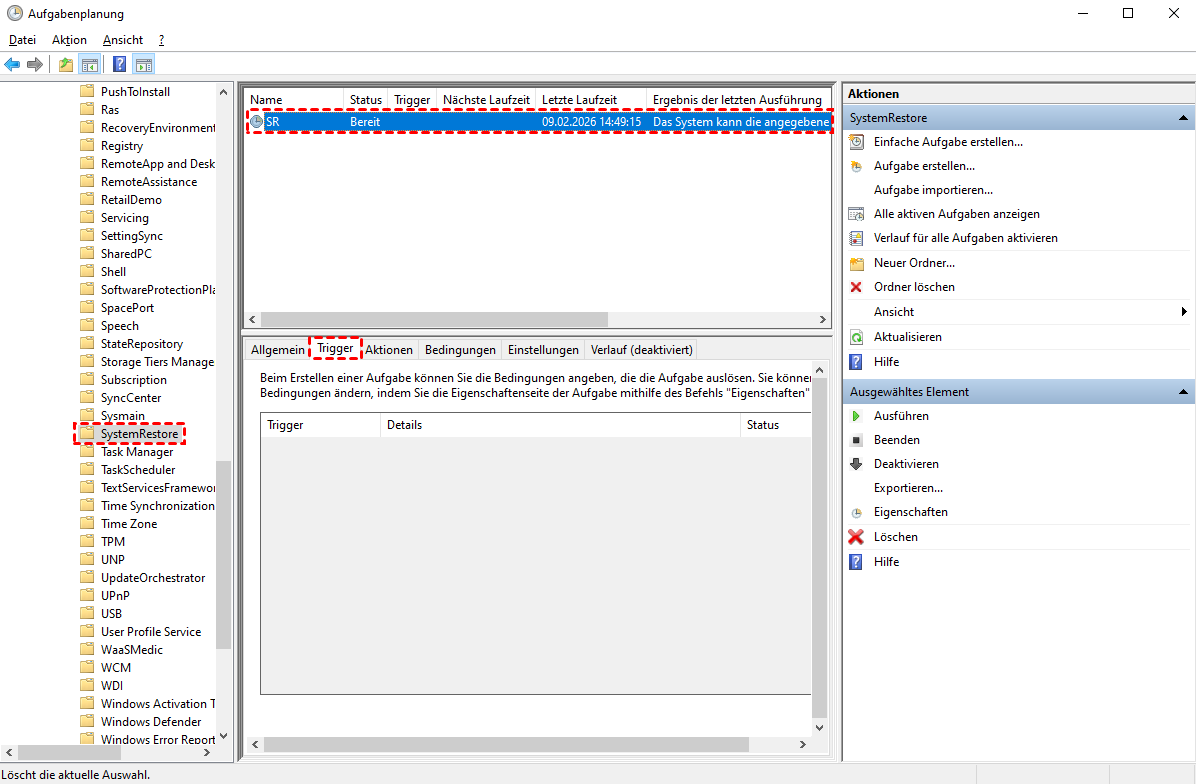Switch to the Bedingungen tab

(x=460, y=350)
